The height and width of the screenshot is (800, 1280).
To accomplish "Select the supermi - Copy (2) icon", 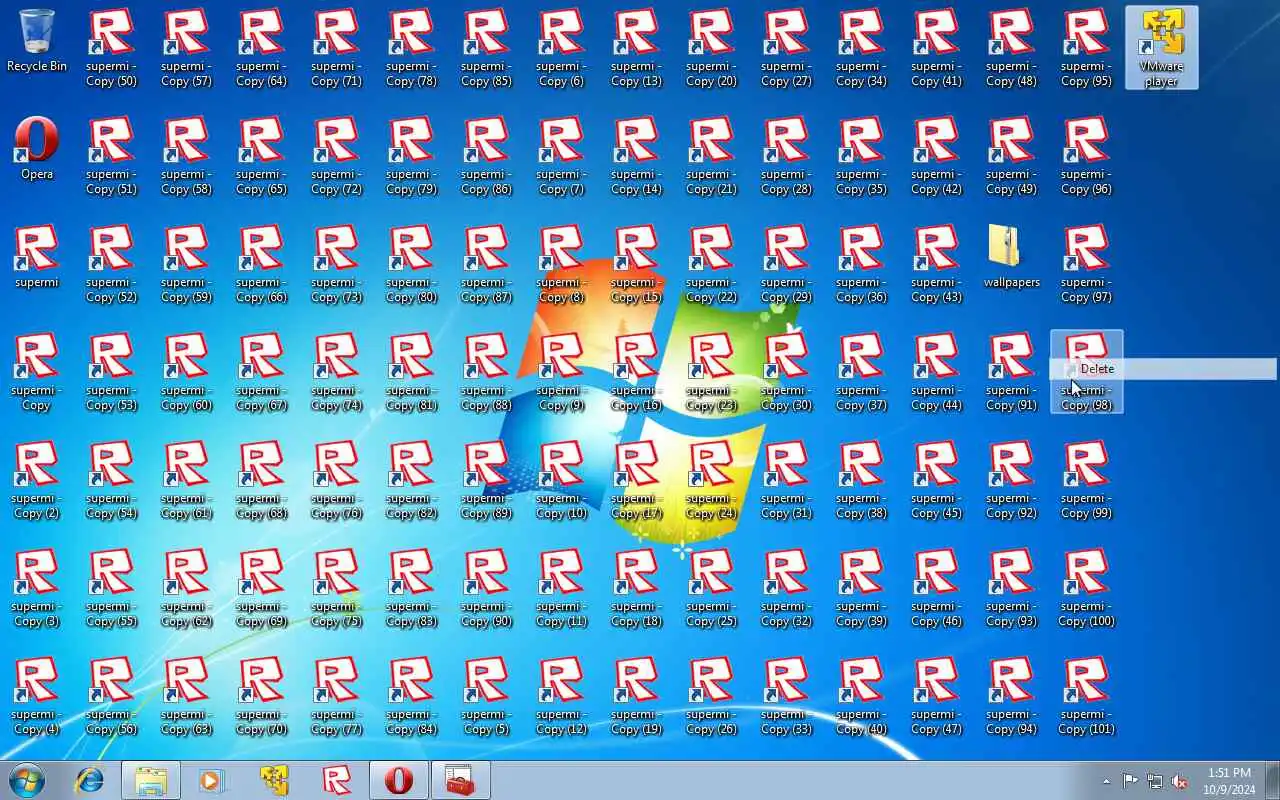I will 37,479.
